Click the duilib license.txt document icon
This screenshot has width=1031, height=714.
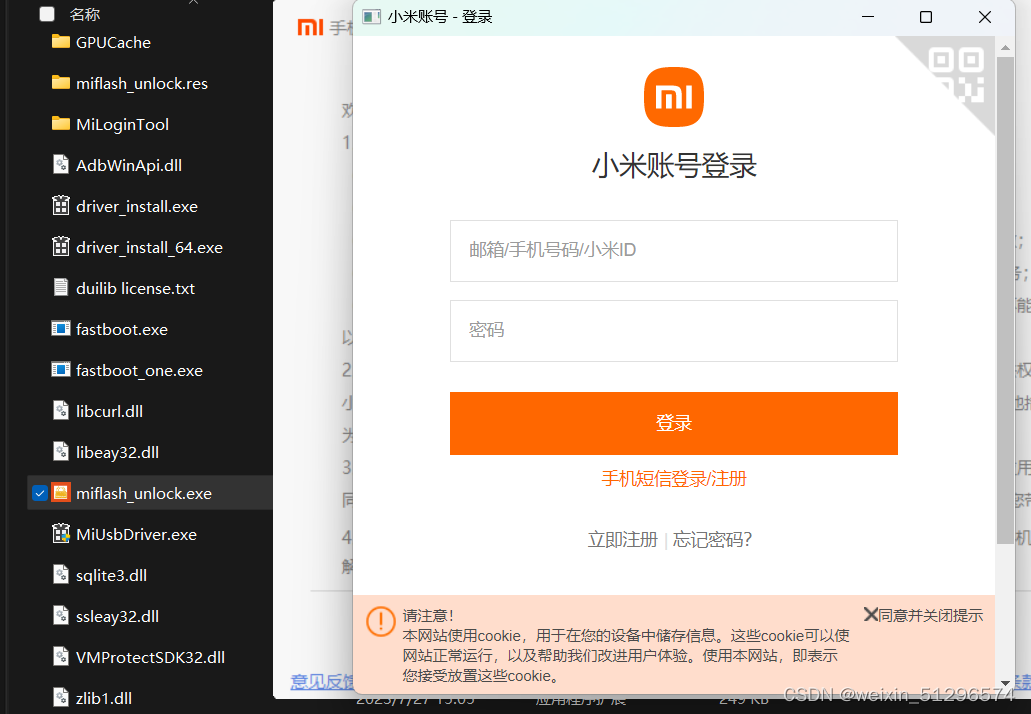(60, 287)
